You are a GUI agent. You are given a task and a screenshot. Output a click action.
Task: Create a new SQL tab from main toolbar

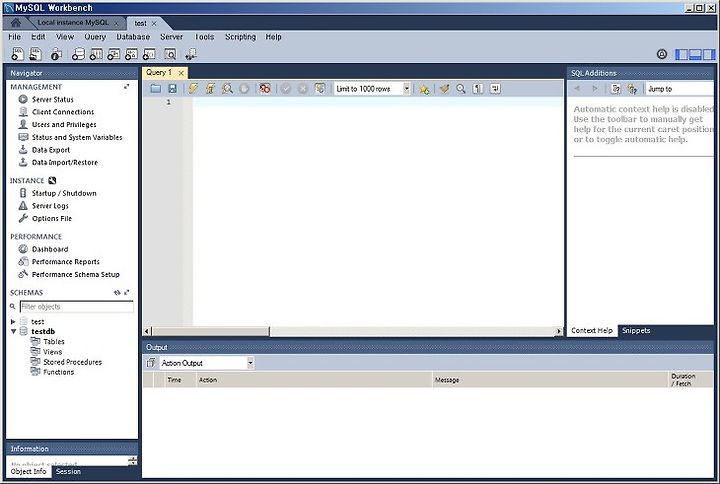(x=17, y=54)
